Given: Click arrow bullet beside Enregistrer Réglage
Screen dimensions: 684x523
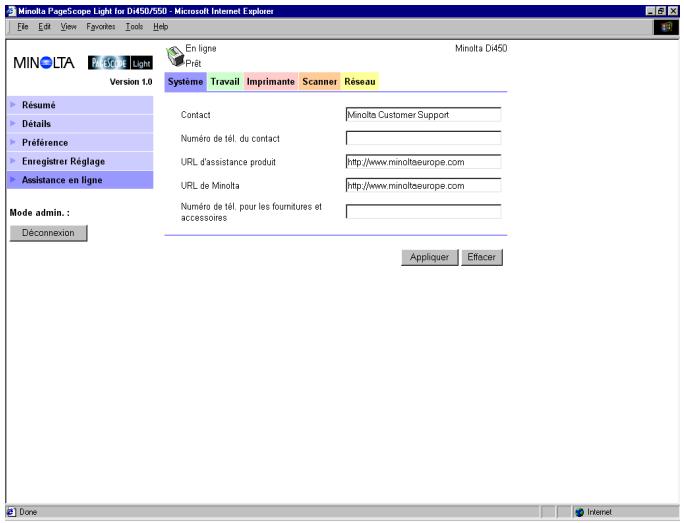Looking at the screenshot, I should click(13, 161).
